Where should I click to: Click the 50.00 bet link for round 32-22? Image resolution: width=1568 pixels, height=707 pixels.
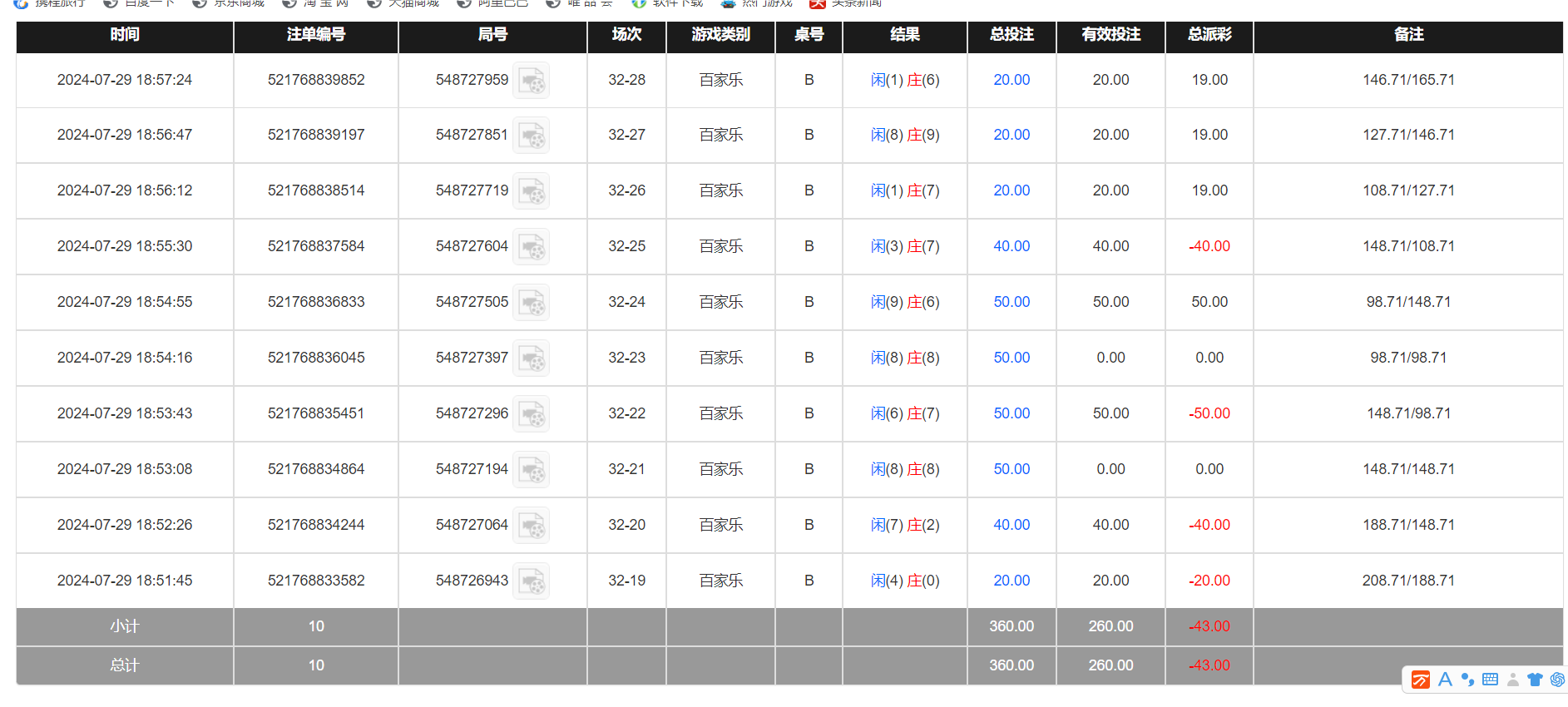click(1012, 413)
